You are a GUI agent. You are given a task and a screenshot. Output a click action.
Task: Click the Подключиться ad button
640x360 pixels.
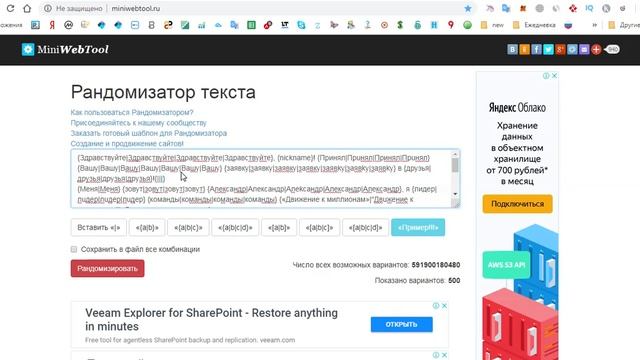tap(517, 204)
